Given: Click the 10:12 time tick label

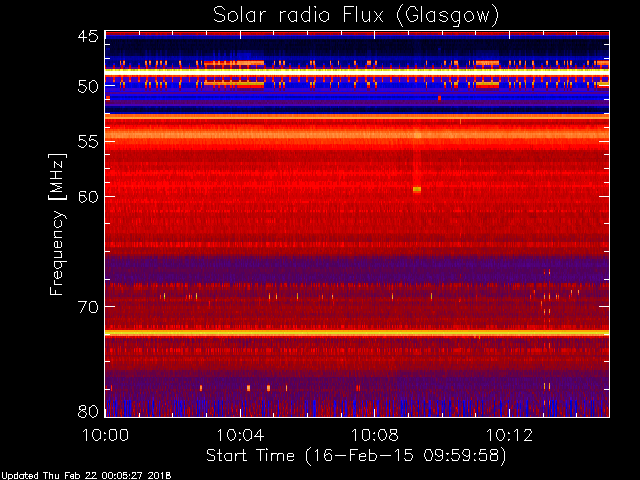Looking at the screenshot, I should (x=509, y=435).
